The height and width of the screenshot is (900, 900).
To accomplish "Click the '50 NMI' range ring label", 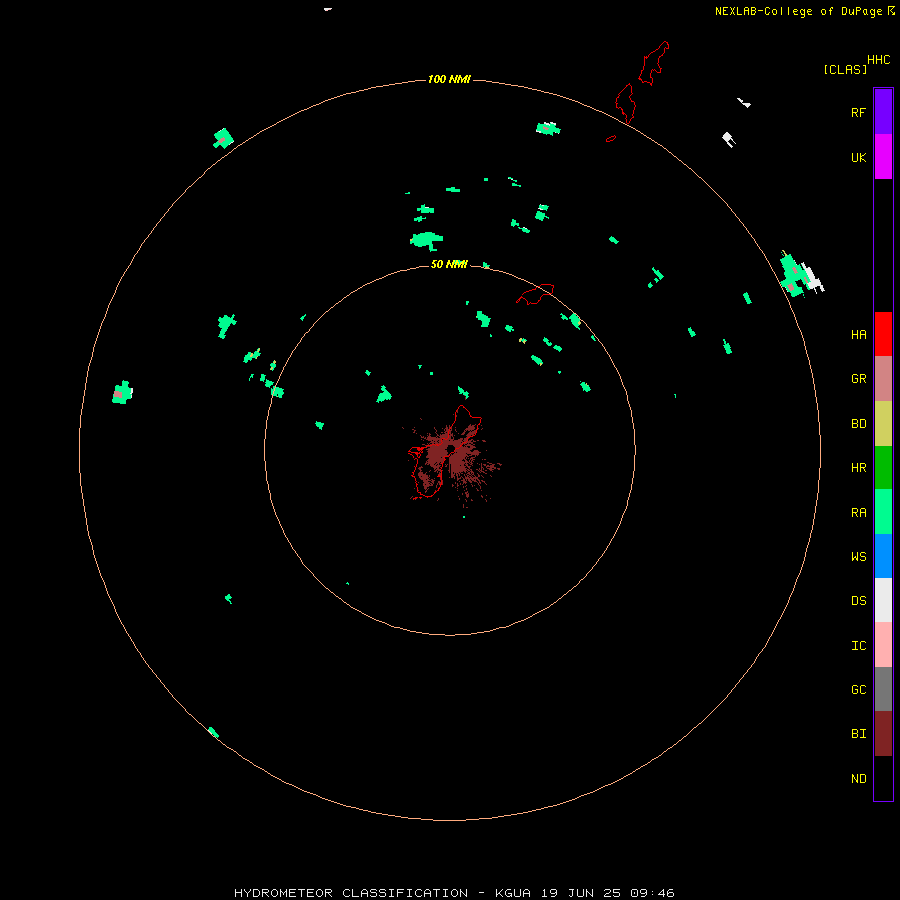I will coord(449,264).
